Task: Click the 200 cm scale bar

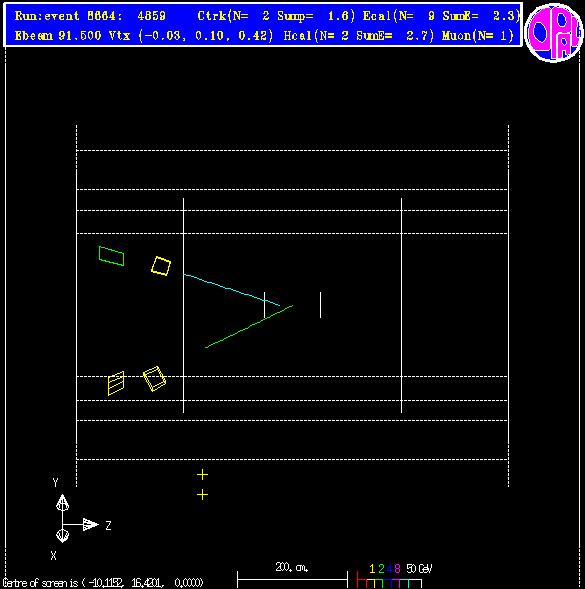Action: [x=292, y=579]
